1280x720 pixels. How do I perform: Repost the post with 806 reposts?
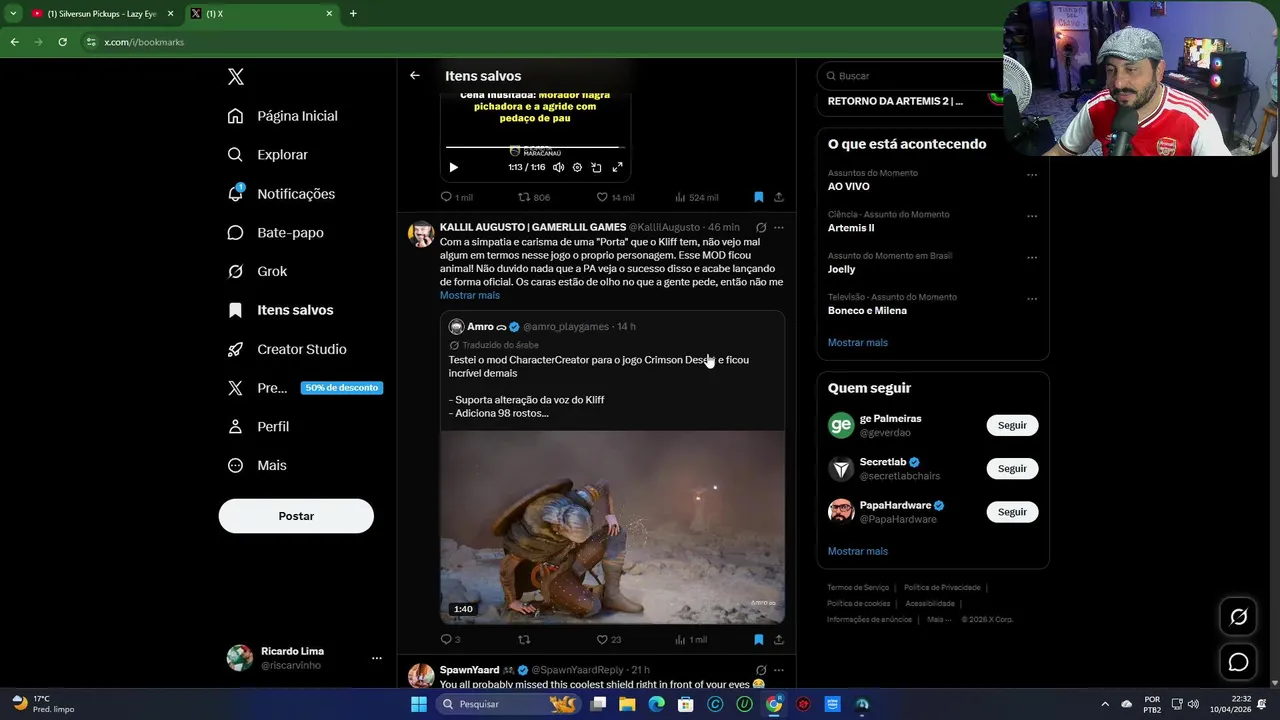(x=534, y=198)
